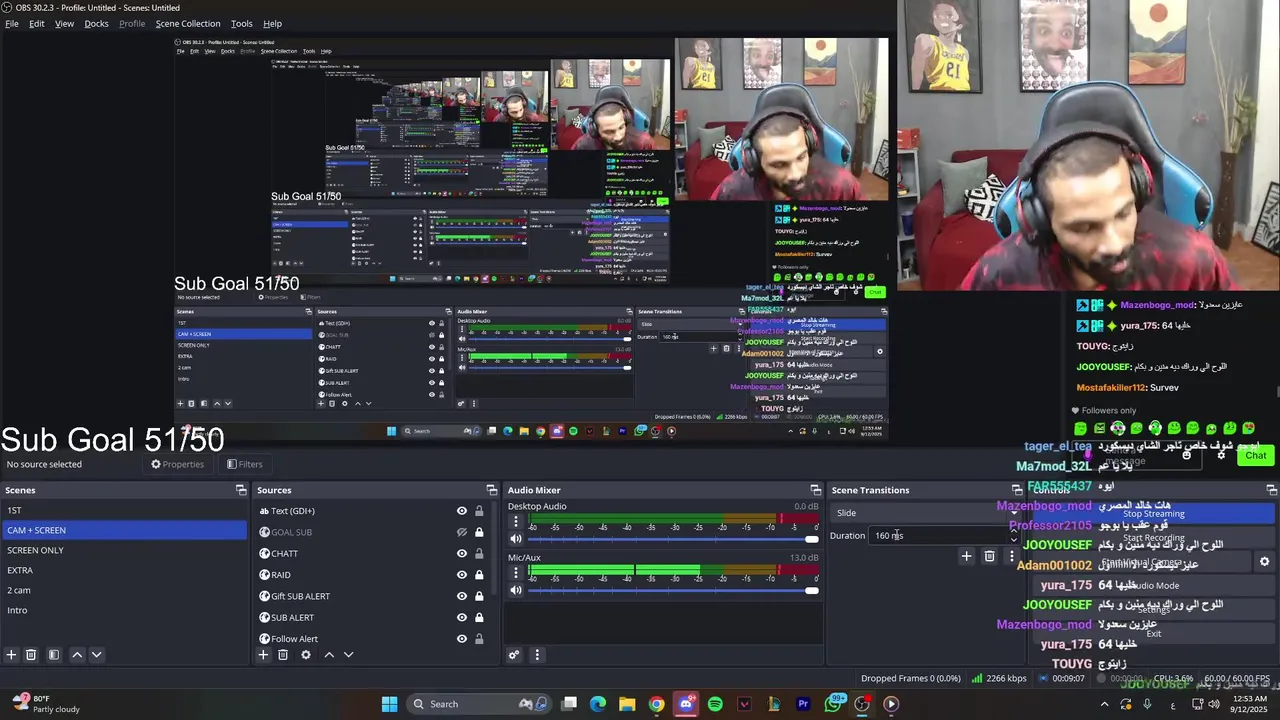The width and height of the screenshot is (1280, 720).
Task: Undock the Sources panel
Action: [x=492, y=490]
